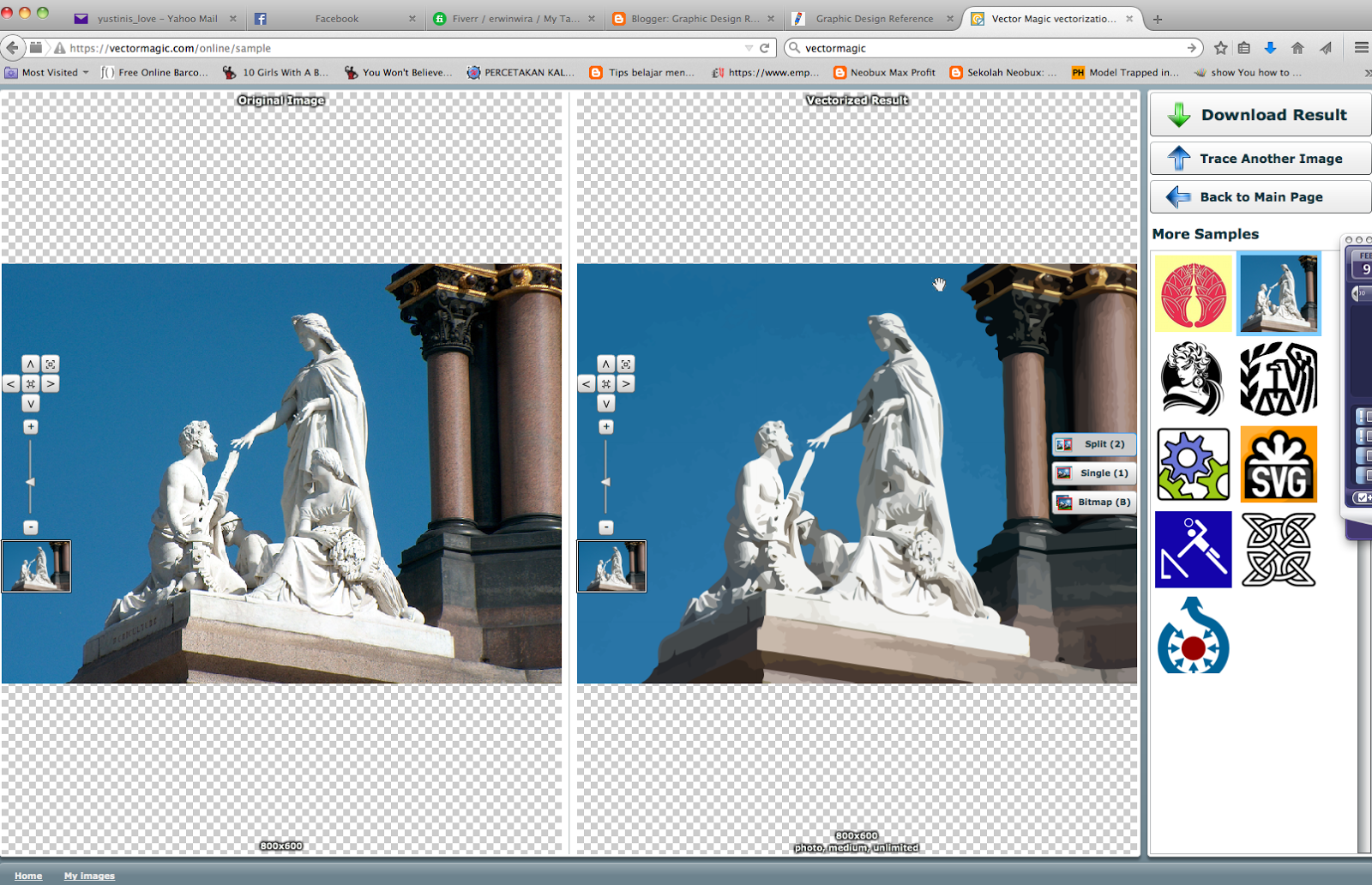Image resolution: width=1372 pixels, height=885 pixels.
Task: Zoom out with the minus icon on the original image
Action: 30,526
